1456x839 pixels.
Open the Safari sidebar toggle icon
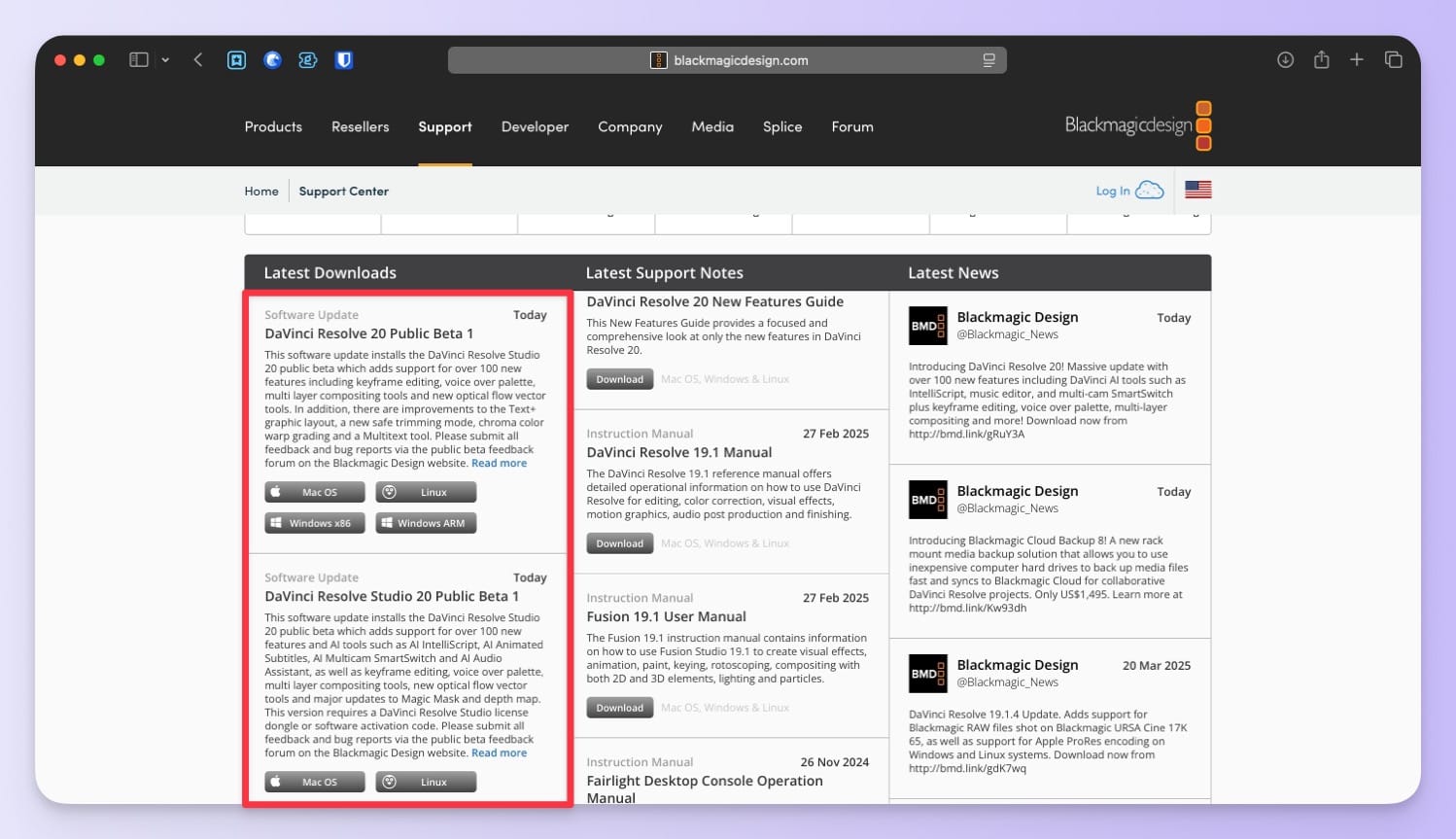coord(139,60)
